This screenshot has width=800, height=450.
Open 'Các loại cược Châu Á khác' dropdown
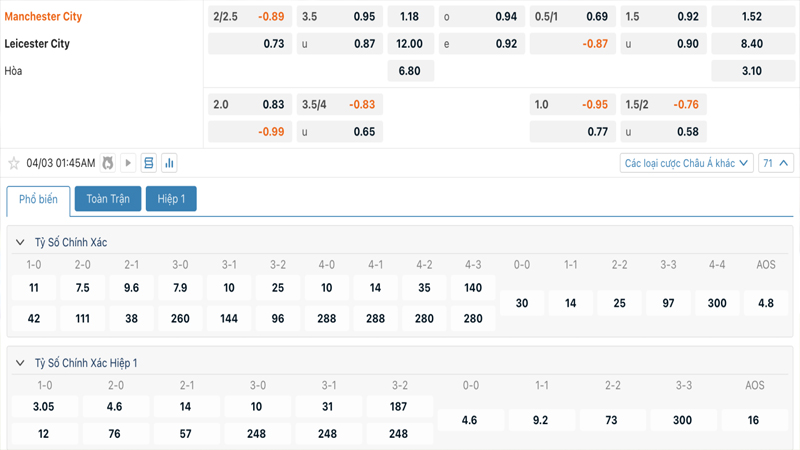(x=686, y=163)
